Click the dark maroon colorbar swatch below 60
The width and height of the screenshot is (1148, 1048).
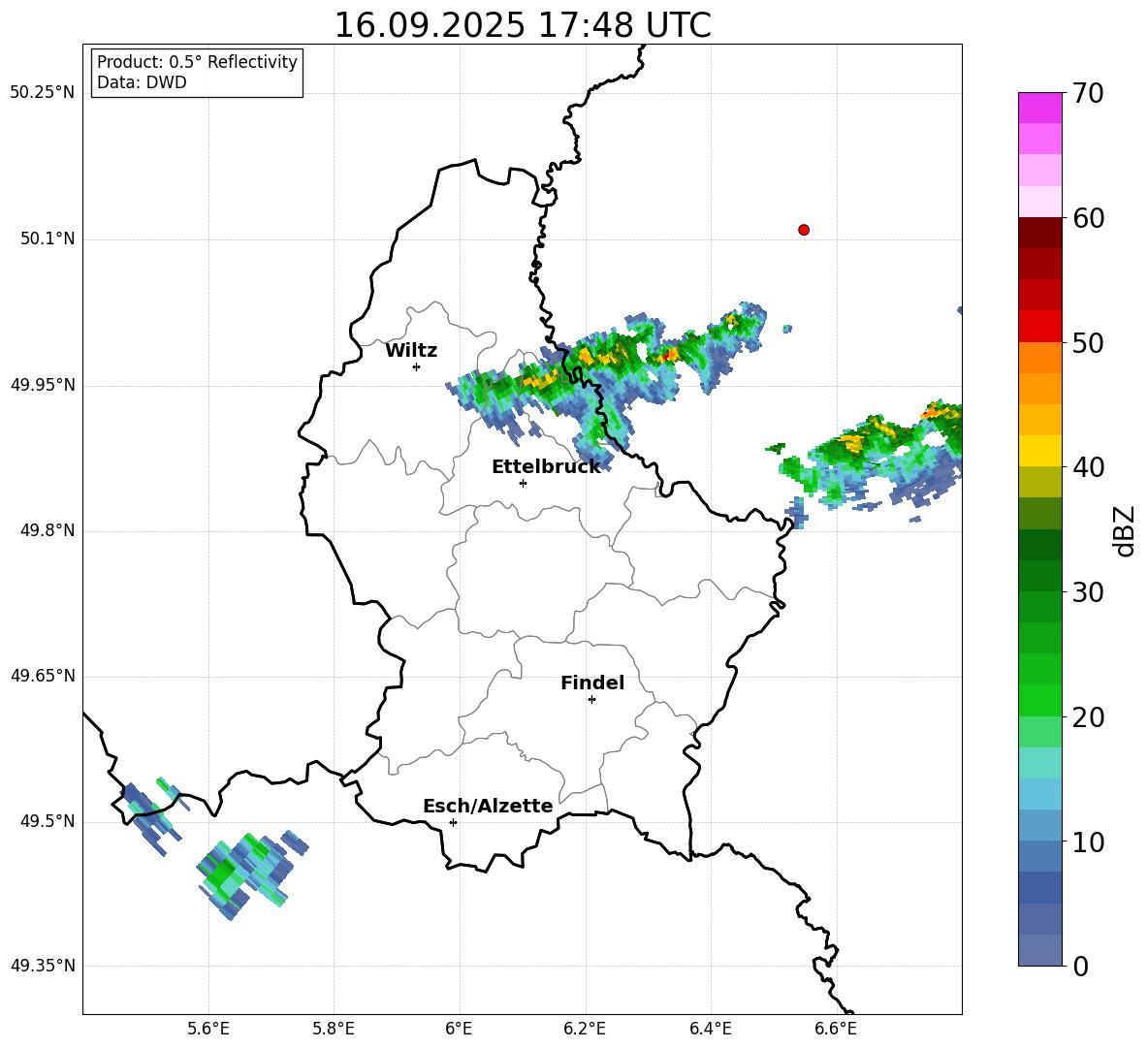pyautogui.click(x=1039, y=233)
